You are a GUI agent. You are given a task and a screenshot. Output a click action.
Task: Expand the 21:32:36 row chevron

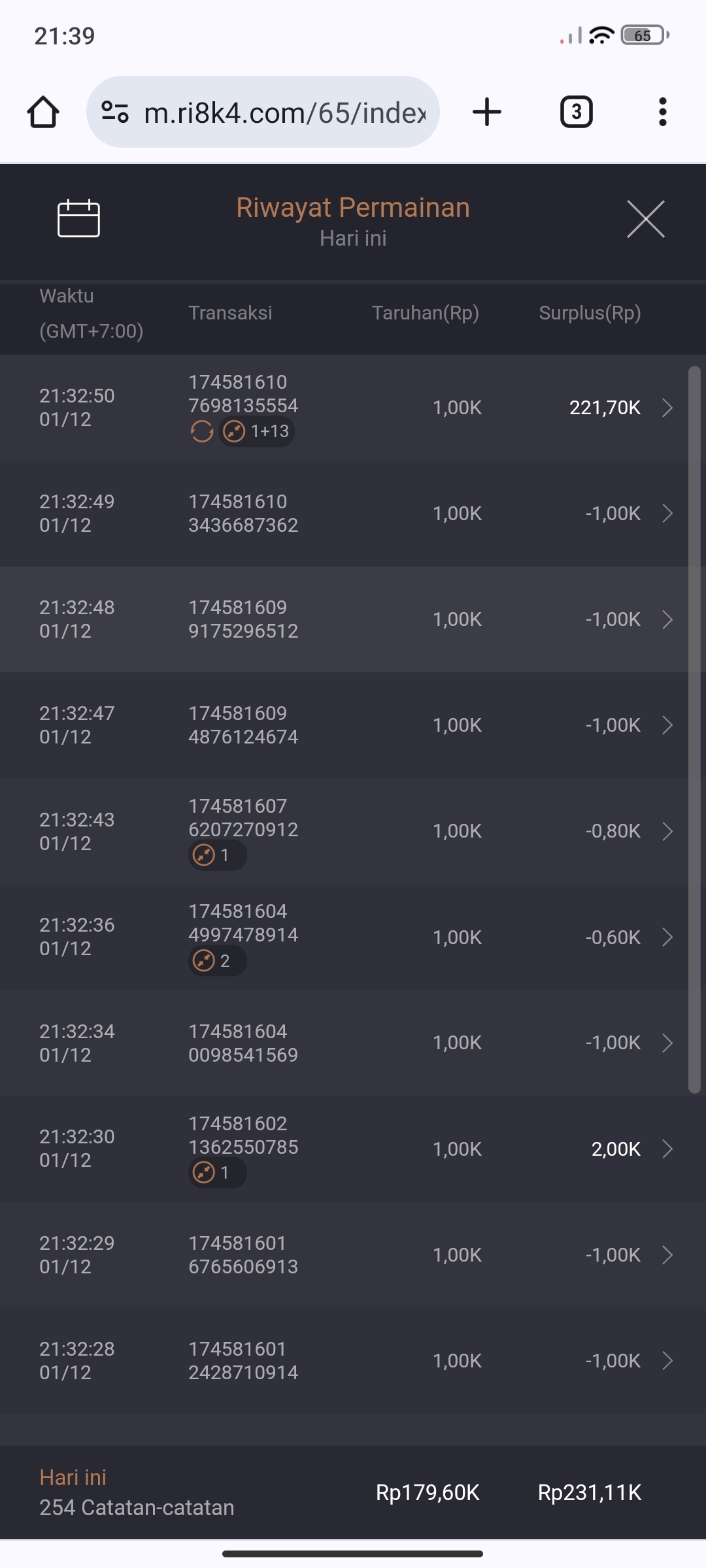[x=667, y=937]
